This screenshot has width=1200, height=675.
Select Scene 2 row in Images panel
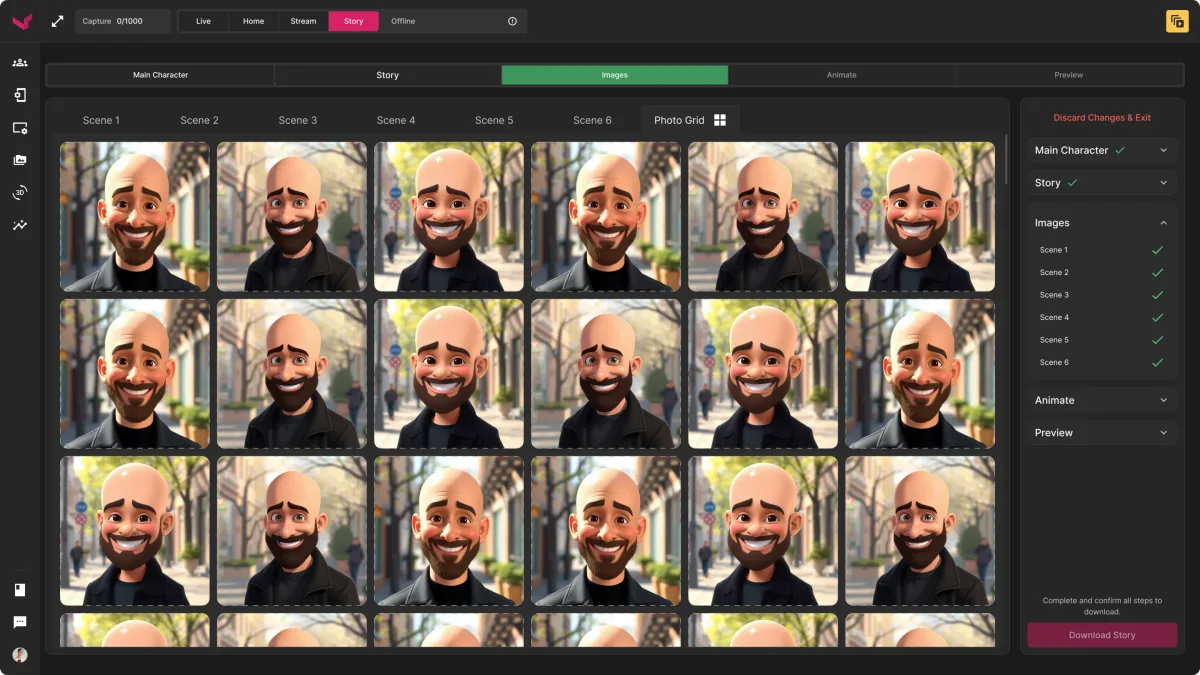click(x=1101, y=272)
